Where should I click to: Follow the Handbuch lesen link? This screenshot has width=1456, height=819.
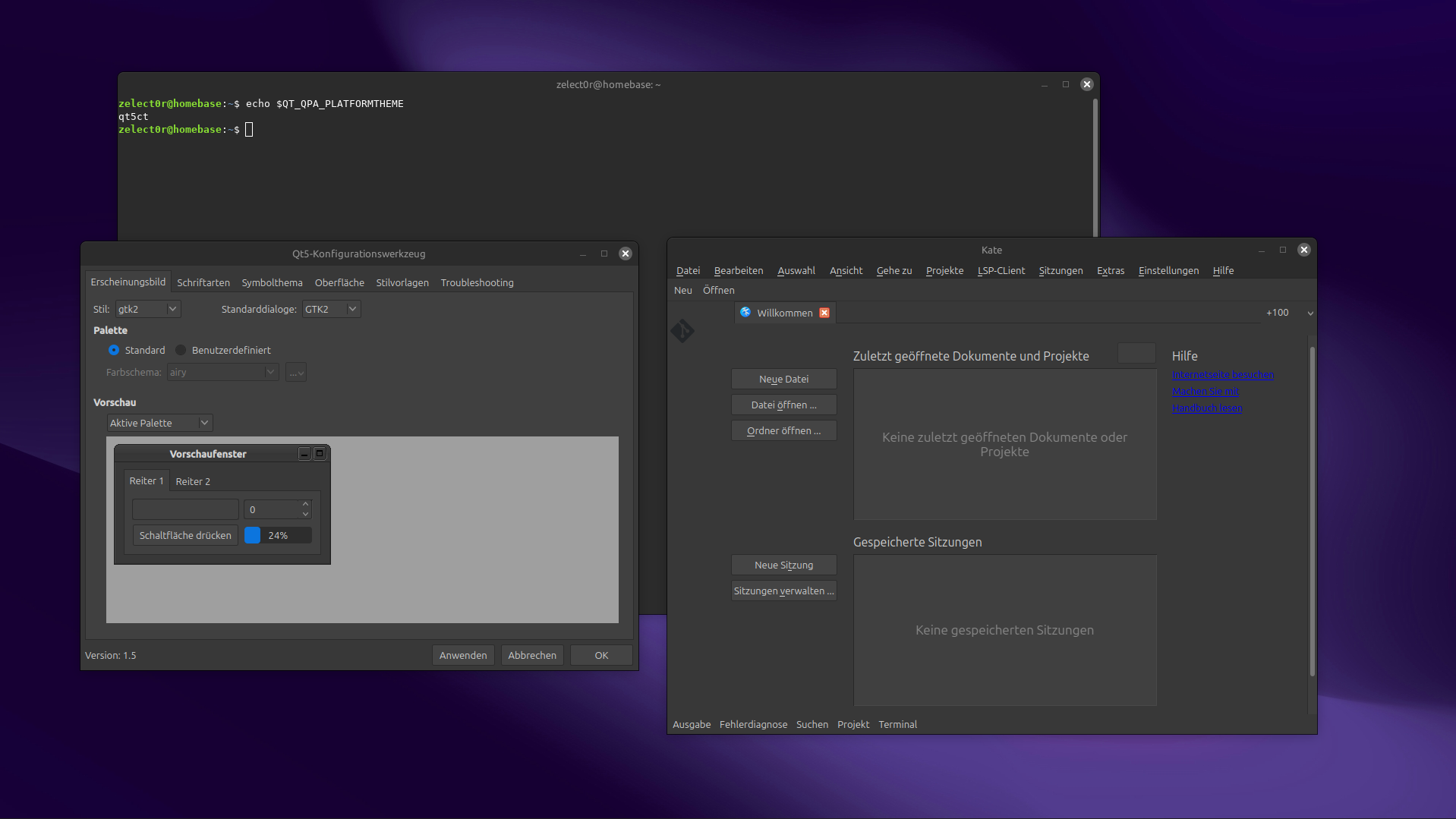click(1207, 408)
